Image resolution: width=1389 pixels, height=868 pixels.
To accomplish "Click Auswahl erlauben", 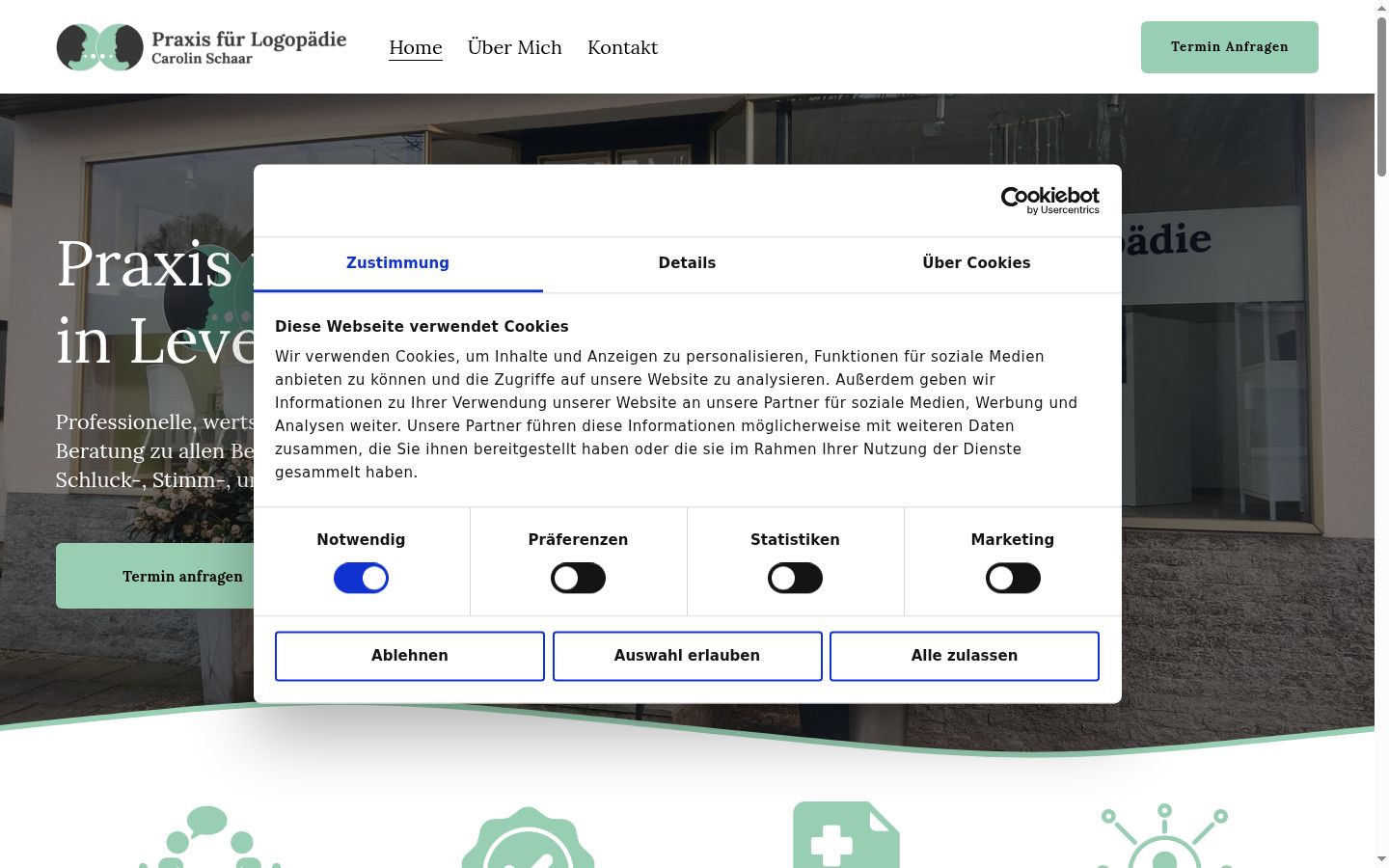I will 688,656.
